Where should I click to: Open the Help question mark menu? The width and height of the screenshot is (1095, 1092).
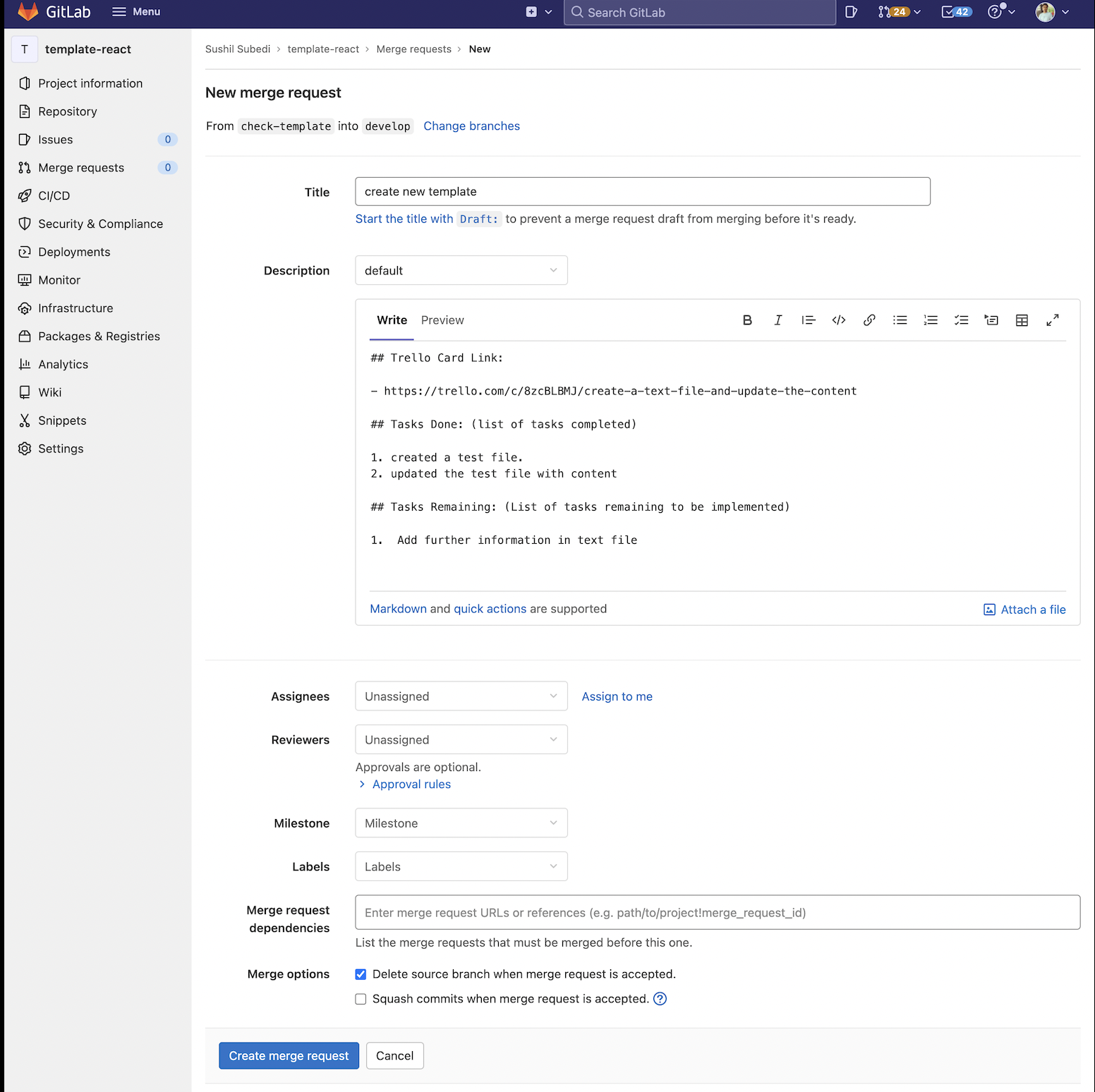pos(1001,12)
